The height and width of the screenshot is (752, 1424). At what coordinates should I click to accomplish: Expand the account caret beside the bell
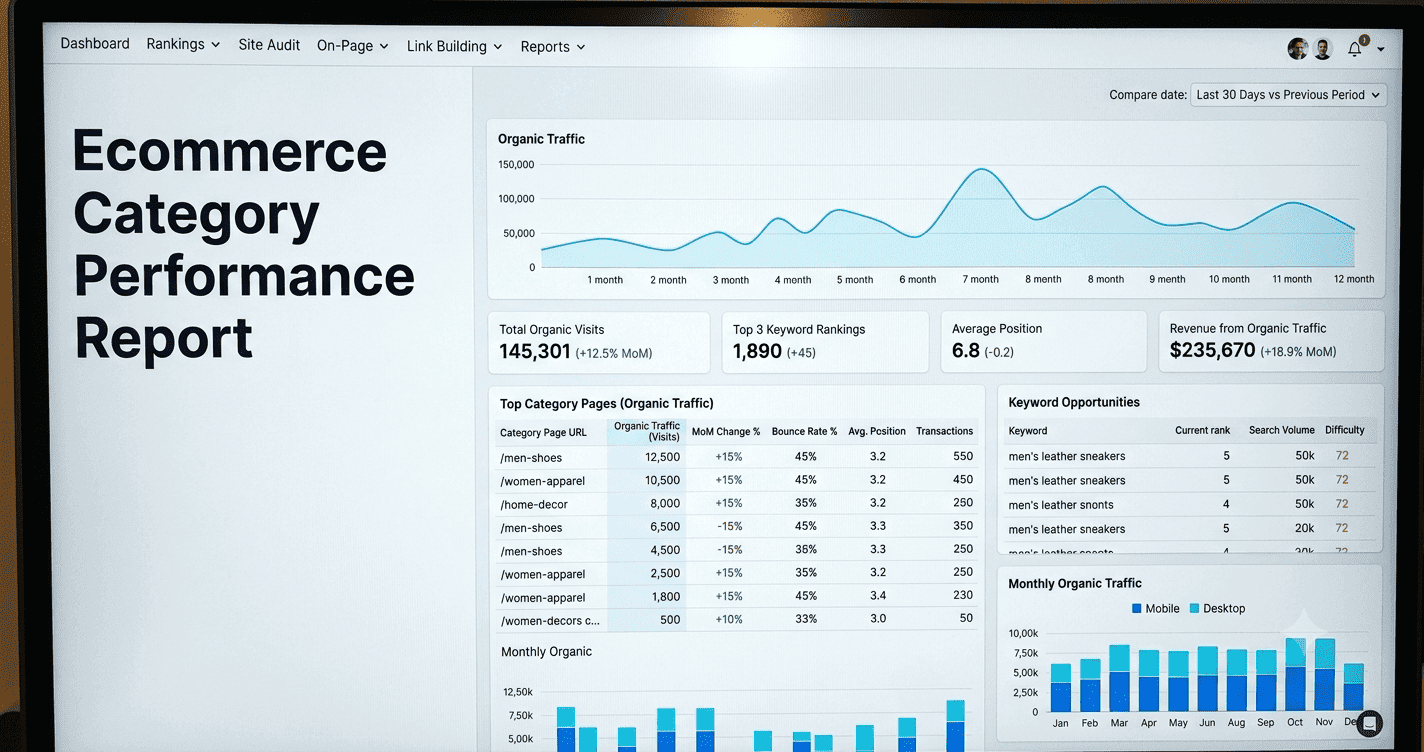click(1381, 50)
